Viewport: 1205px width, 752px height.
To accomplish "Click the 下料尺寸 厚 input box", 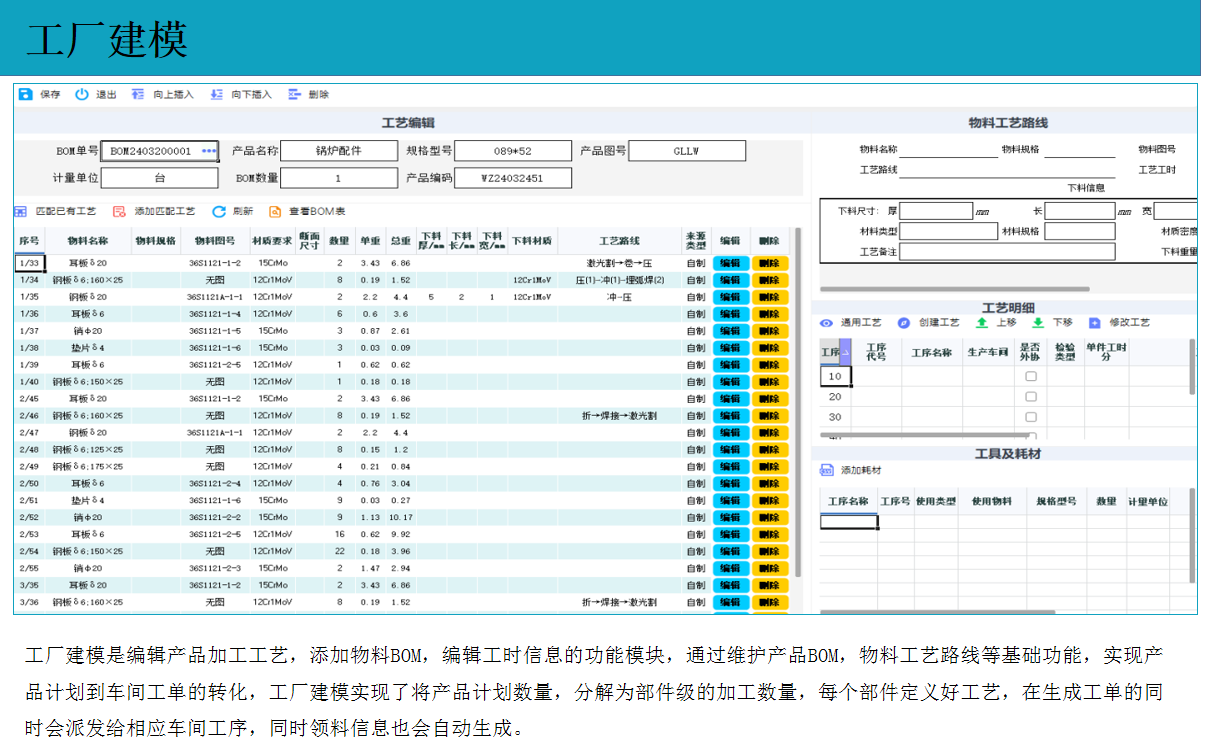I will coord(936,211).
